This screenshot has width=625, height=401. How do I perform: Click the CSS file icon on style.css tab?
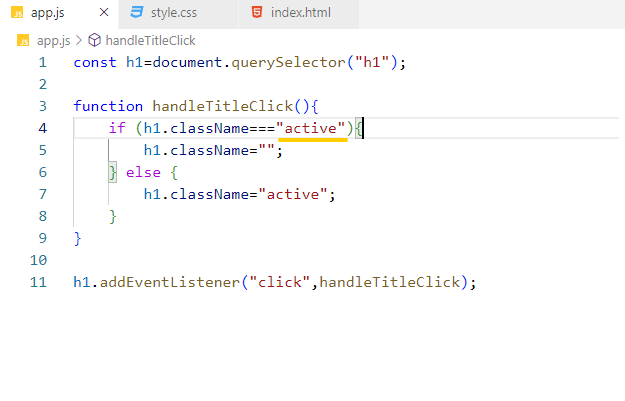point(137,12)
